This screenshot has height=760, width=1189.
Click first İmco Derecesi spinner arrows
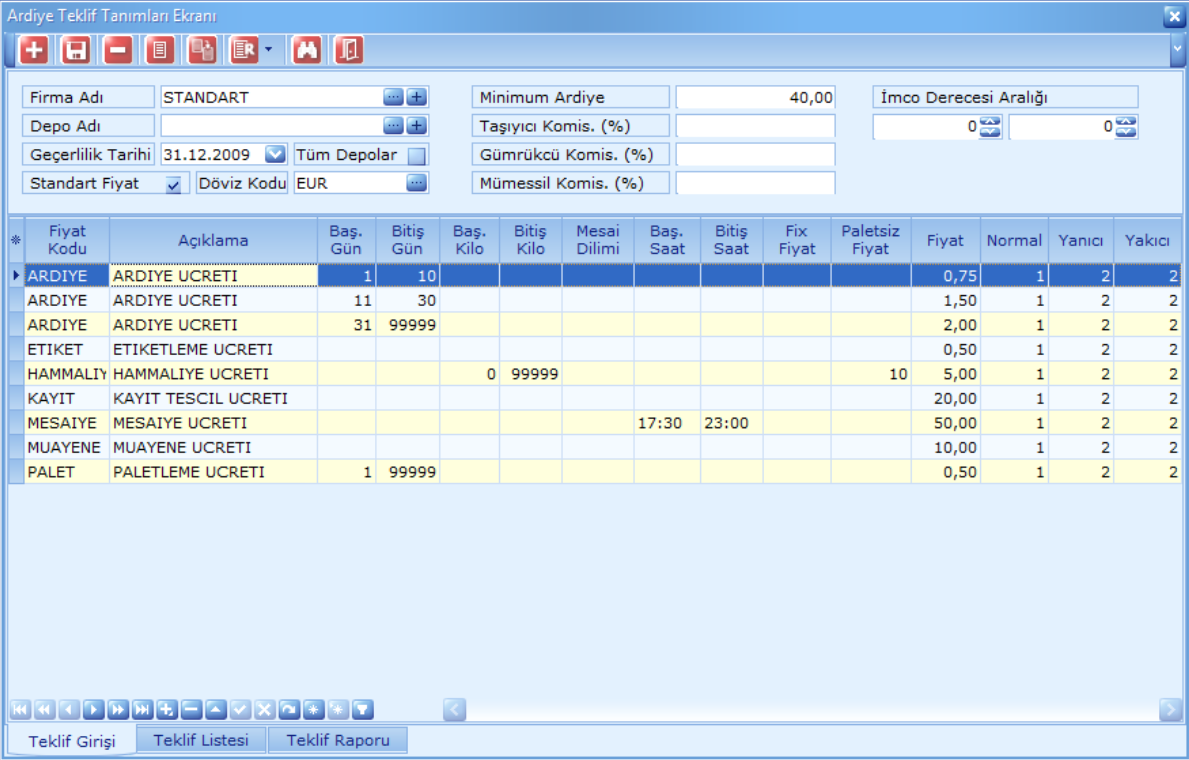click(990, 127)
